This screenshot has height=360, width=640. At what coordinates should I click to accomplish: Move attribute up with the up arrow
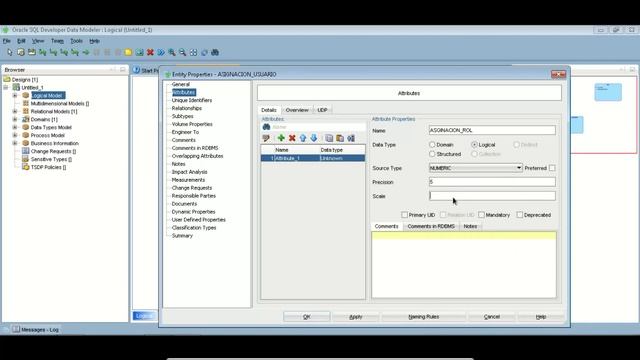tap(303, 138)
